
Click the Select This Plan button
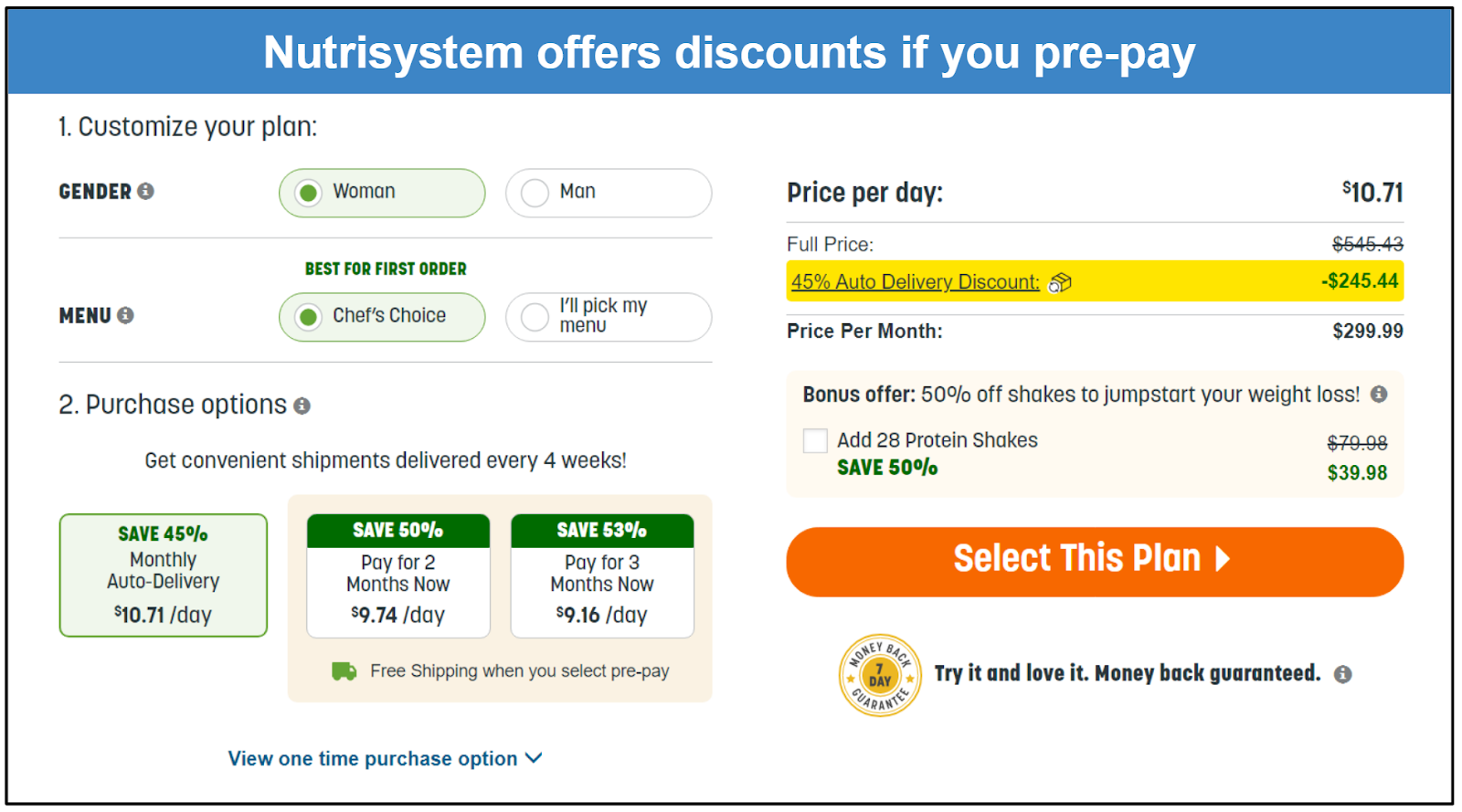(x=1094, y=561)
